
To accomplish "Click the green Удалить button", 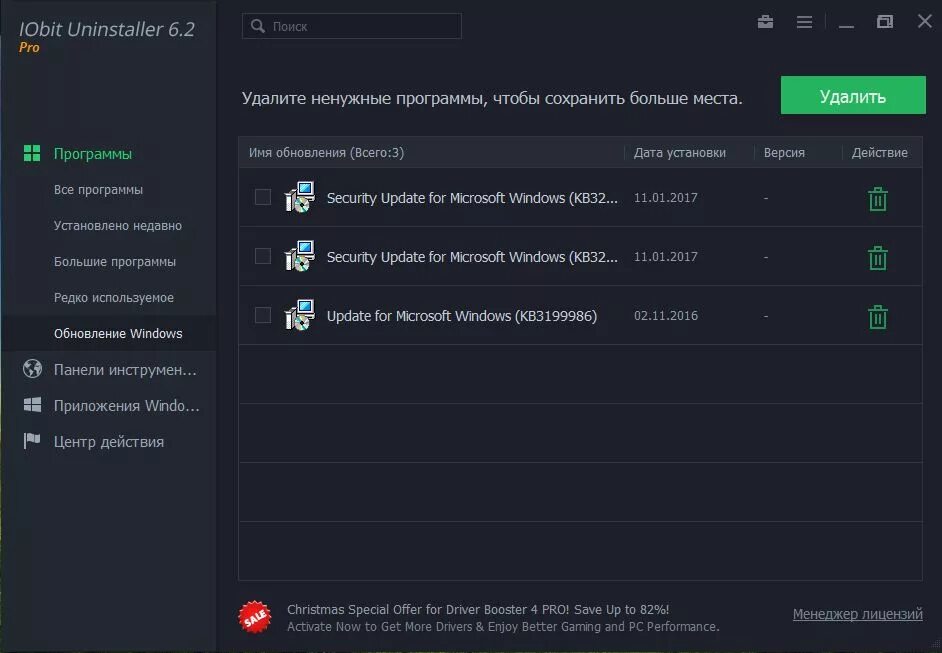I will tap(853, 95).
